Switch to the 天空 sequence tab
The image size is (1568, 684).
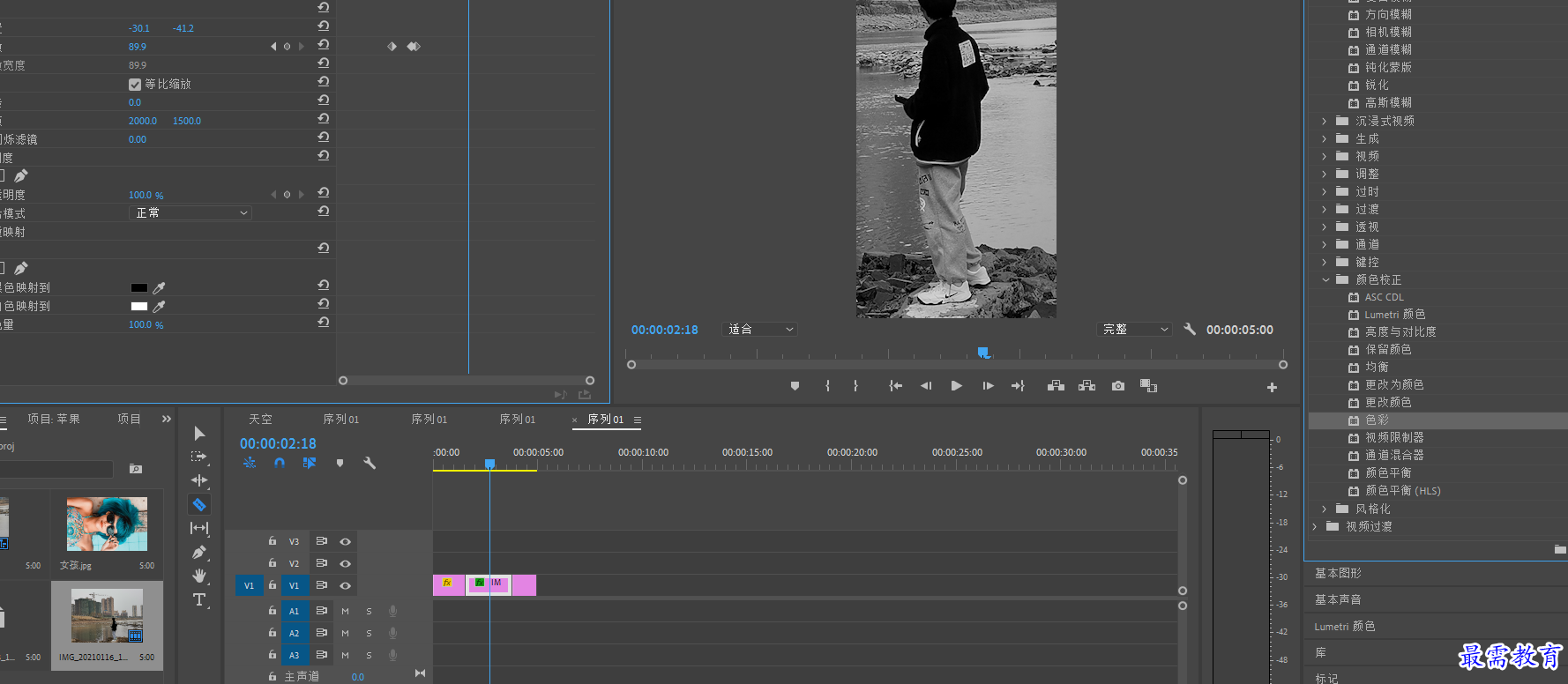click(x=260, y=420)
